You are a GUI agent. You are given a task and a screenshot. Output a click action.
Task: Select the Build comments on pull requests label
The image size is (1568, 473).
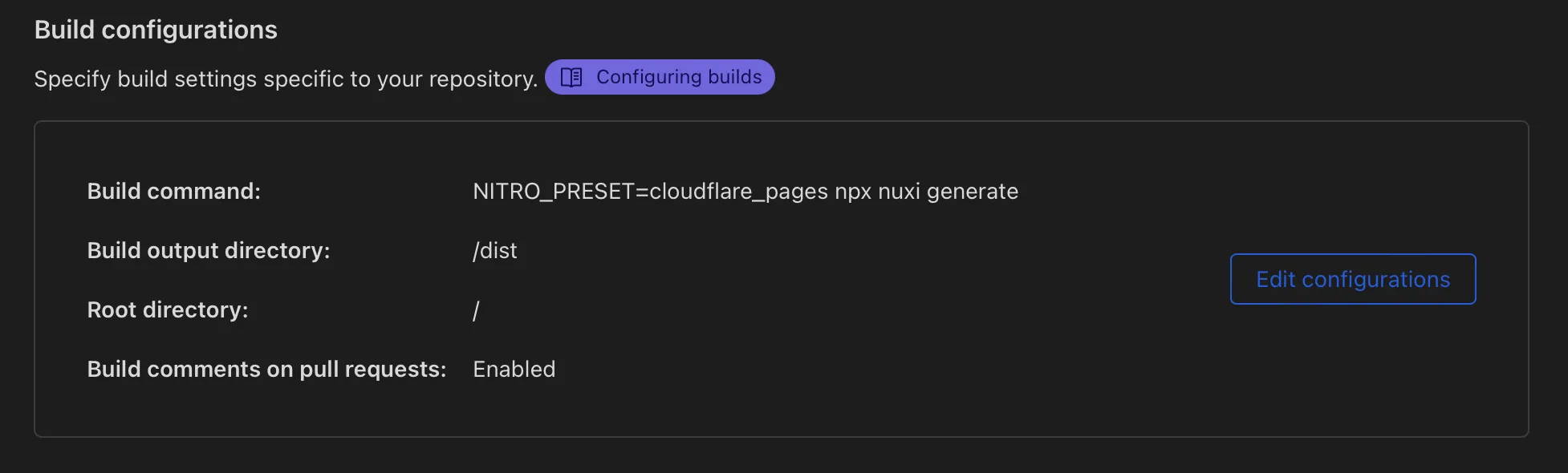[266, 369]
